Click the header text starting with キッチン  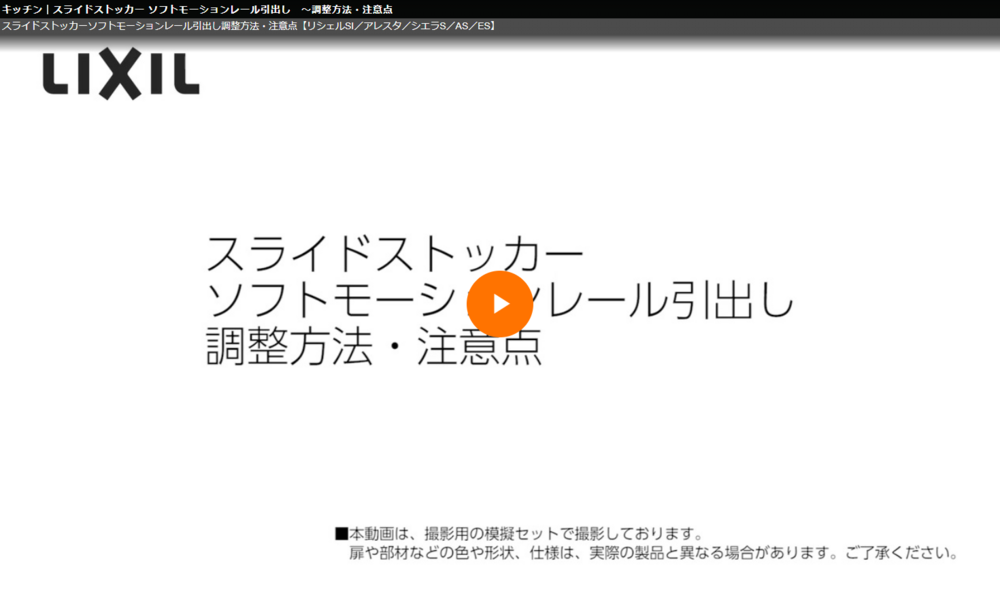[197, 10]
